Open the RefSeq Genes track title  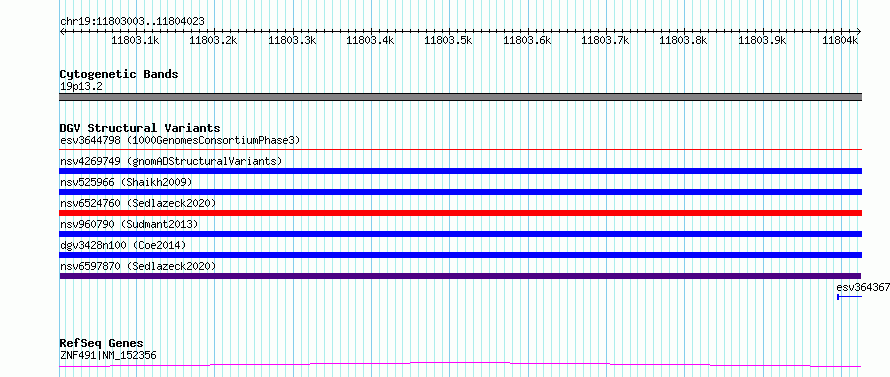pos(102,343)
